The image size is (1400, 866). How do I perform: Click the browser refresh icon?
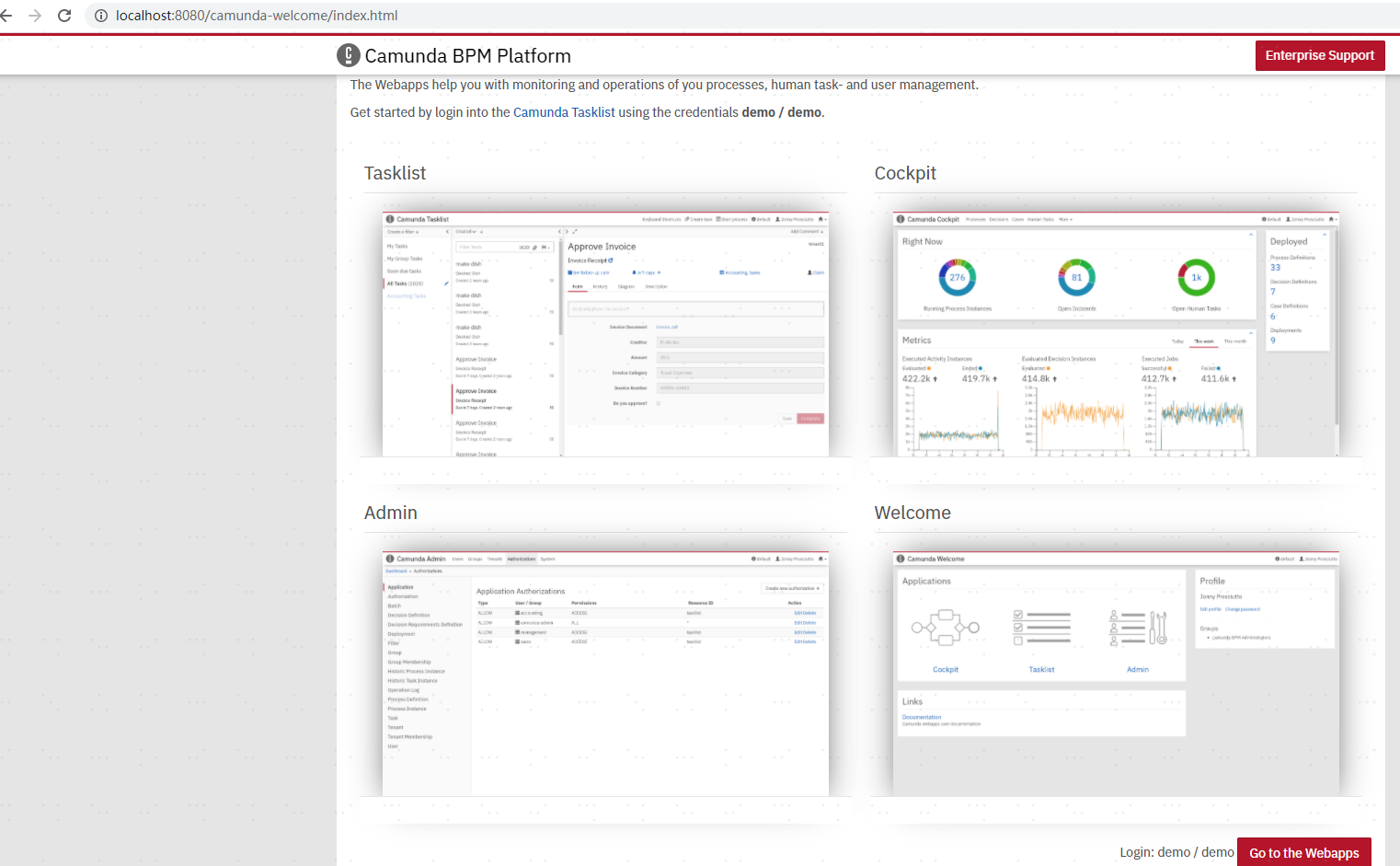63,16
